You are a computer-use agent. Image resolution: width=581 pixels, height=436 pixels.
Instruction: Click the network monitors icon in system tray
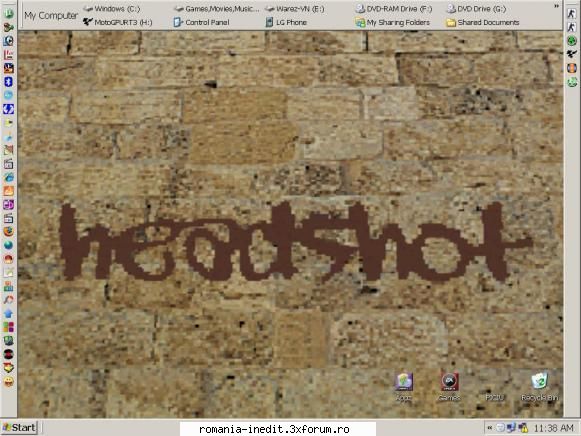point(512,428)
